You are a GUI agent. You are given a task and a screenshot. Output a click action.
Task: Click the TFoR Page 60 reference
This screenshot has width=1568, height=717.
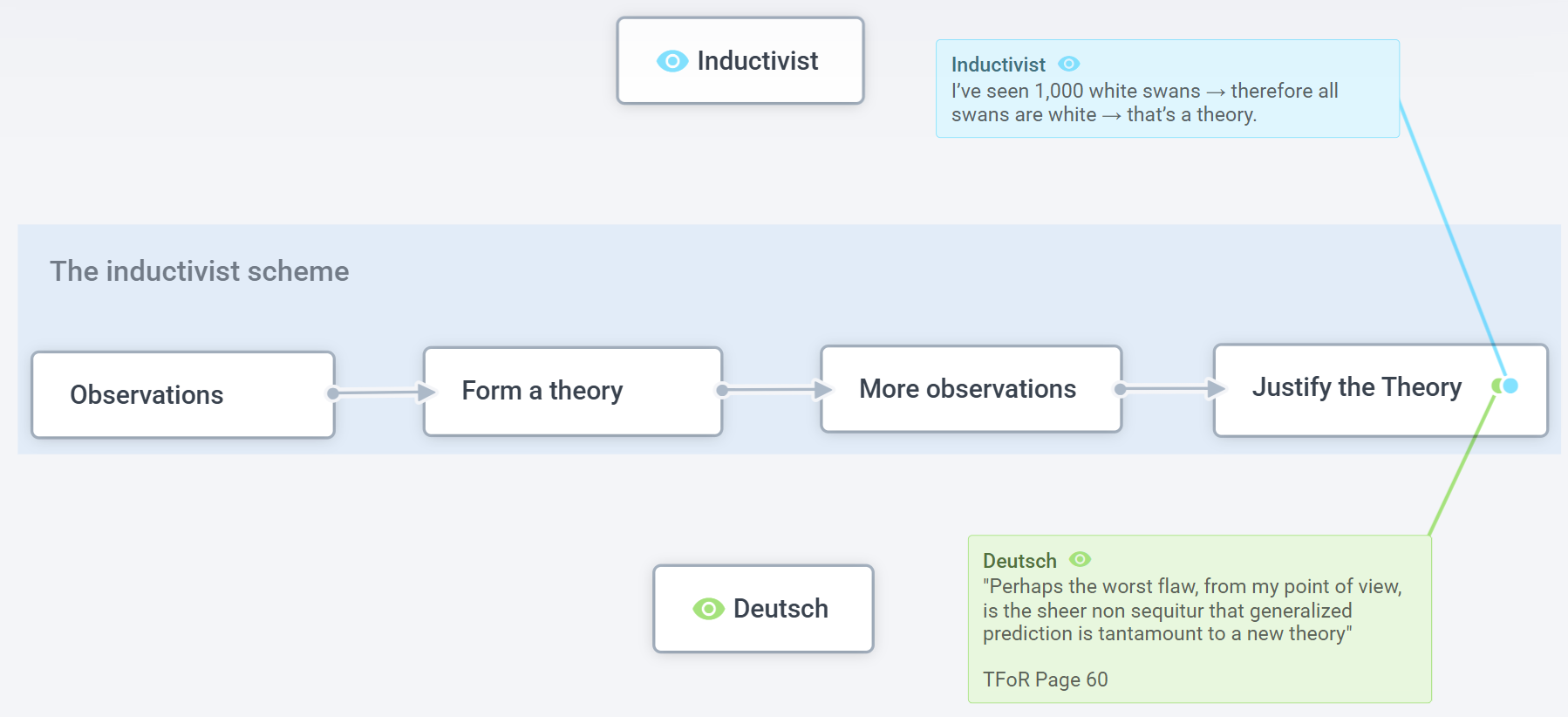tap(1045, 679)
